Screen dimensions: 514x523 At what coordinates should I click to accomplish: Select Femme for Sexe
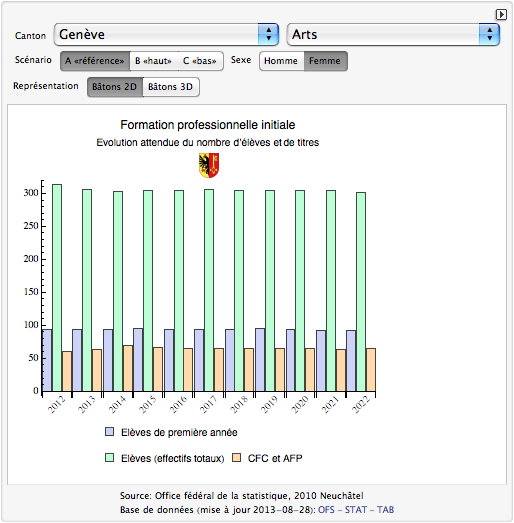point(325,61)
